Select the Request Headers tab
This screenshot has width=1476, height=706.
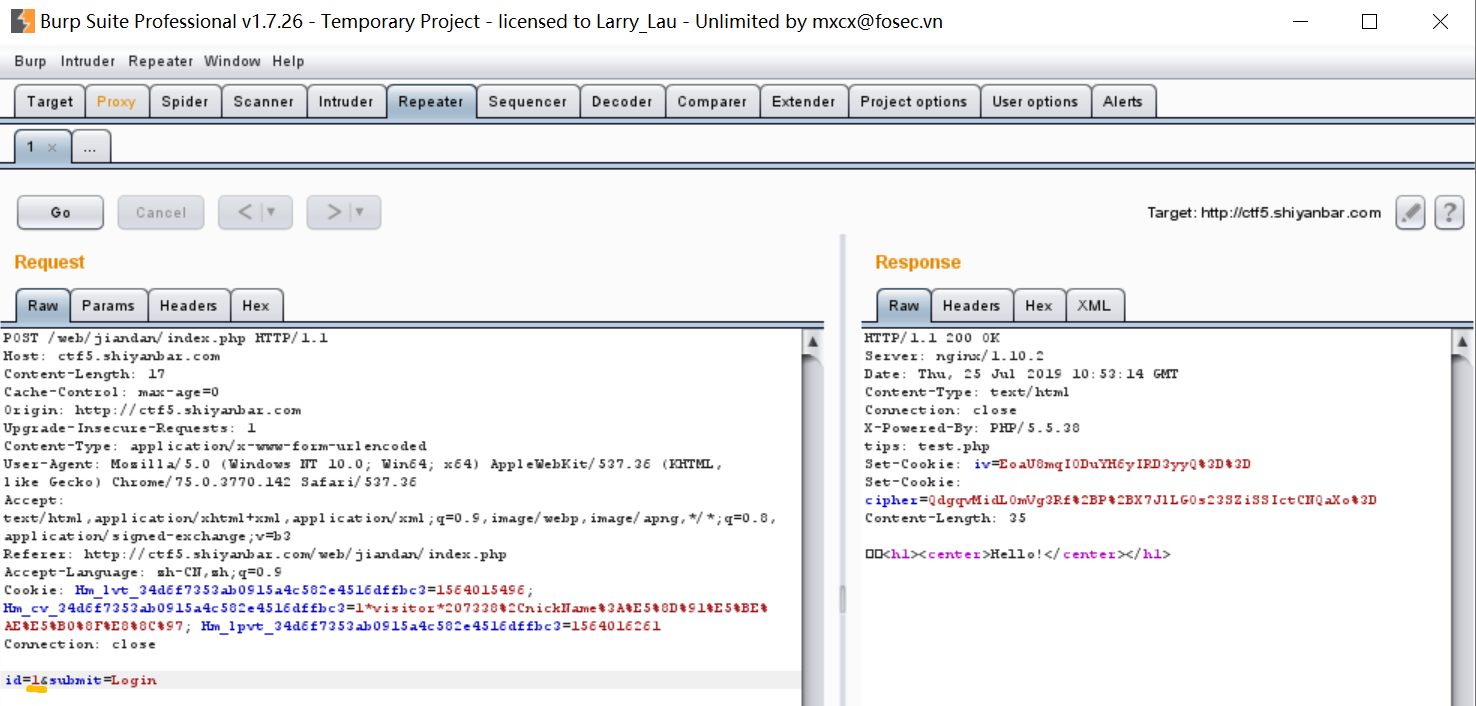188,306
